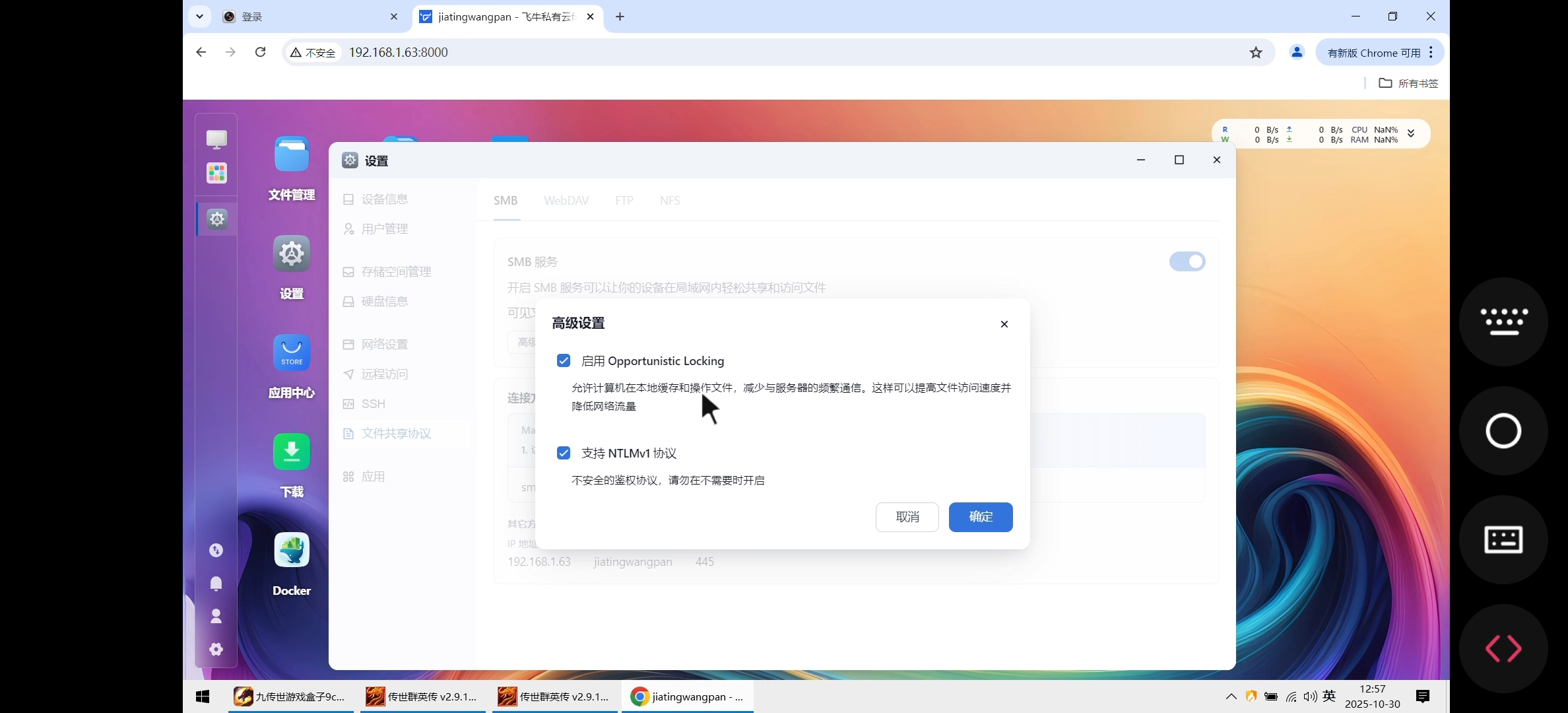1568x713 pixels.
Task: Open the 下载 downloads app
Action: [x=291, y=452]
